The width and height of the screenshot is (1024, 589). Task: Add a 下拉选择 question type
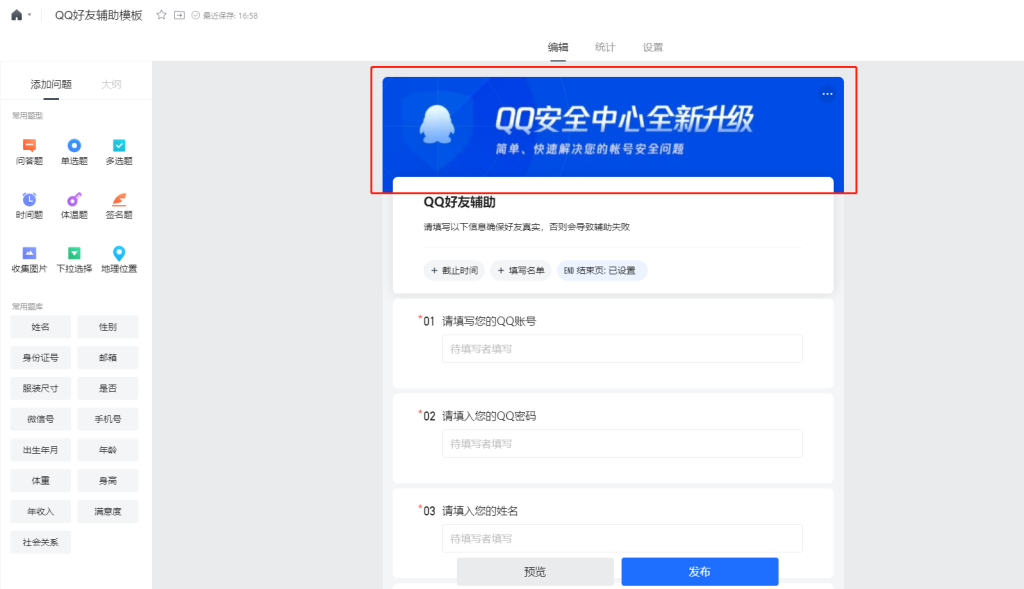(x=74, y=260)
